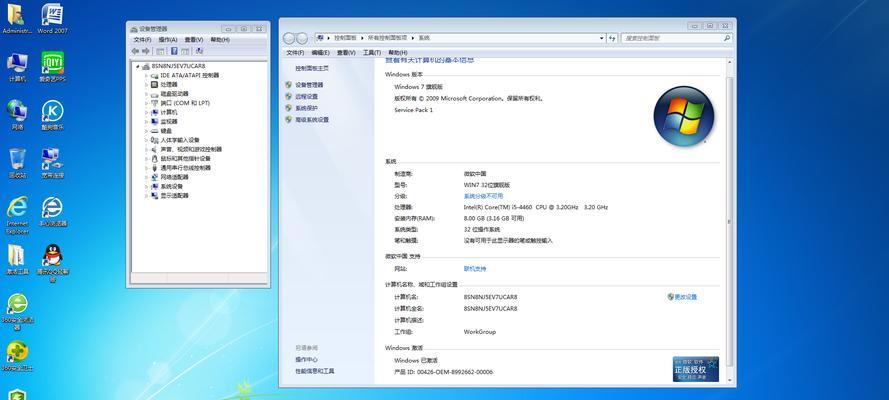The width and height of the screenshot is (889, 400).
Task: Open the 激活工具 folder icon
Action: pos(18,259)
